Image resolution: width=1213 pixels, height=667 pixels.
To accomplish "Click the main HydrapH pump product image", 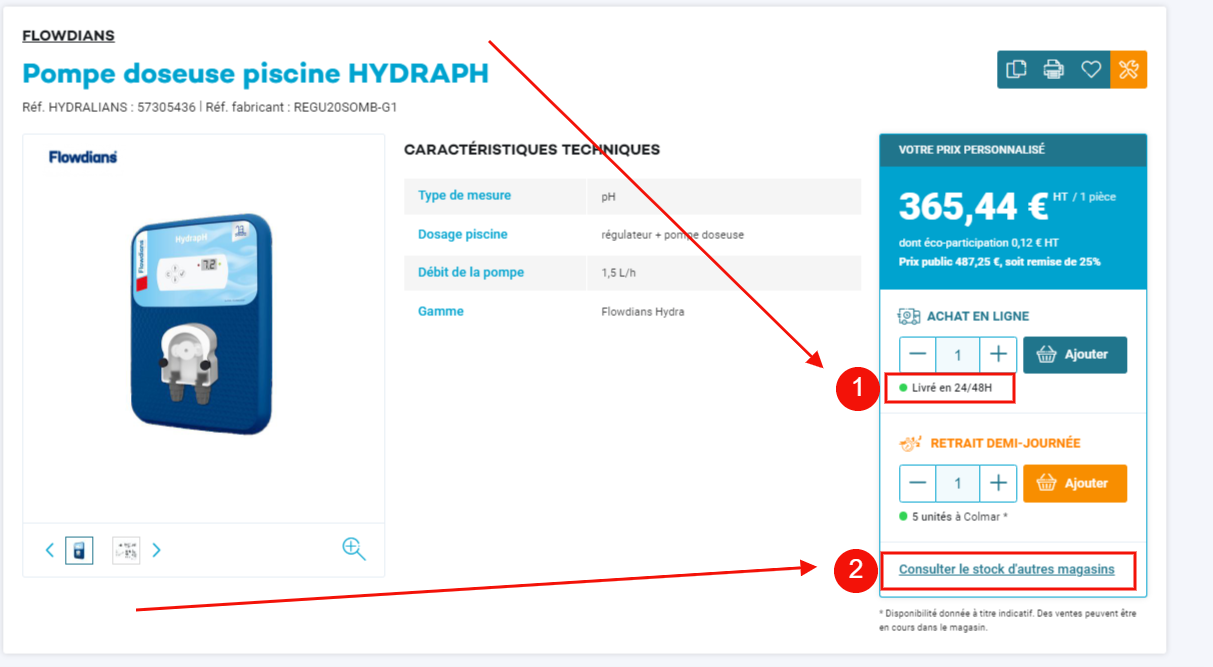I will click(x=202, y=323).
